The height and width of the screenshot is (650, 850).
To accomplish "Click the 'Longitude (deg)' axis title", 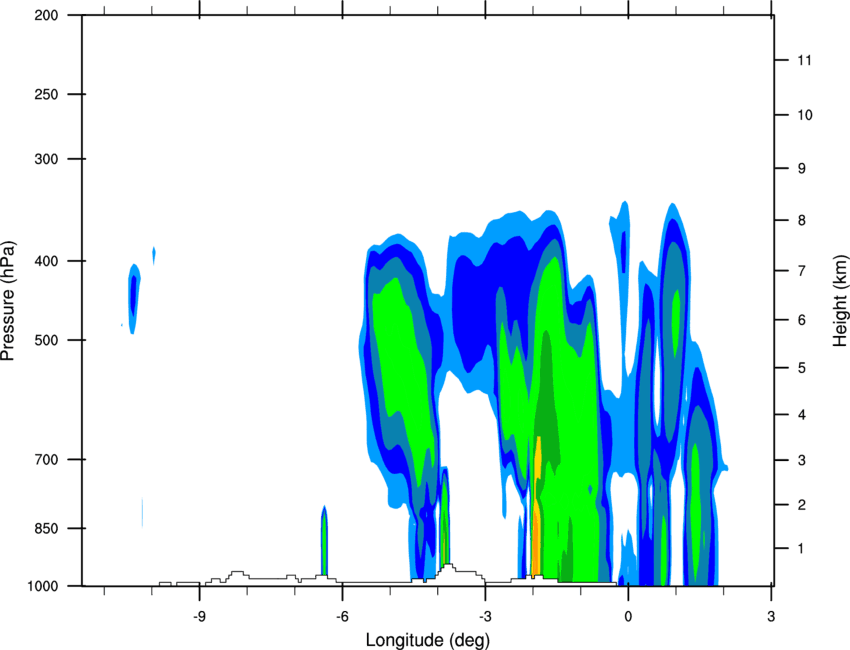I will [x=428, y=640].
